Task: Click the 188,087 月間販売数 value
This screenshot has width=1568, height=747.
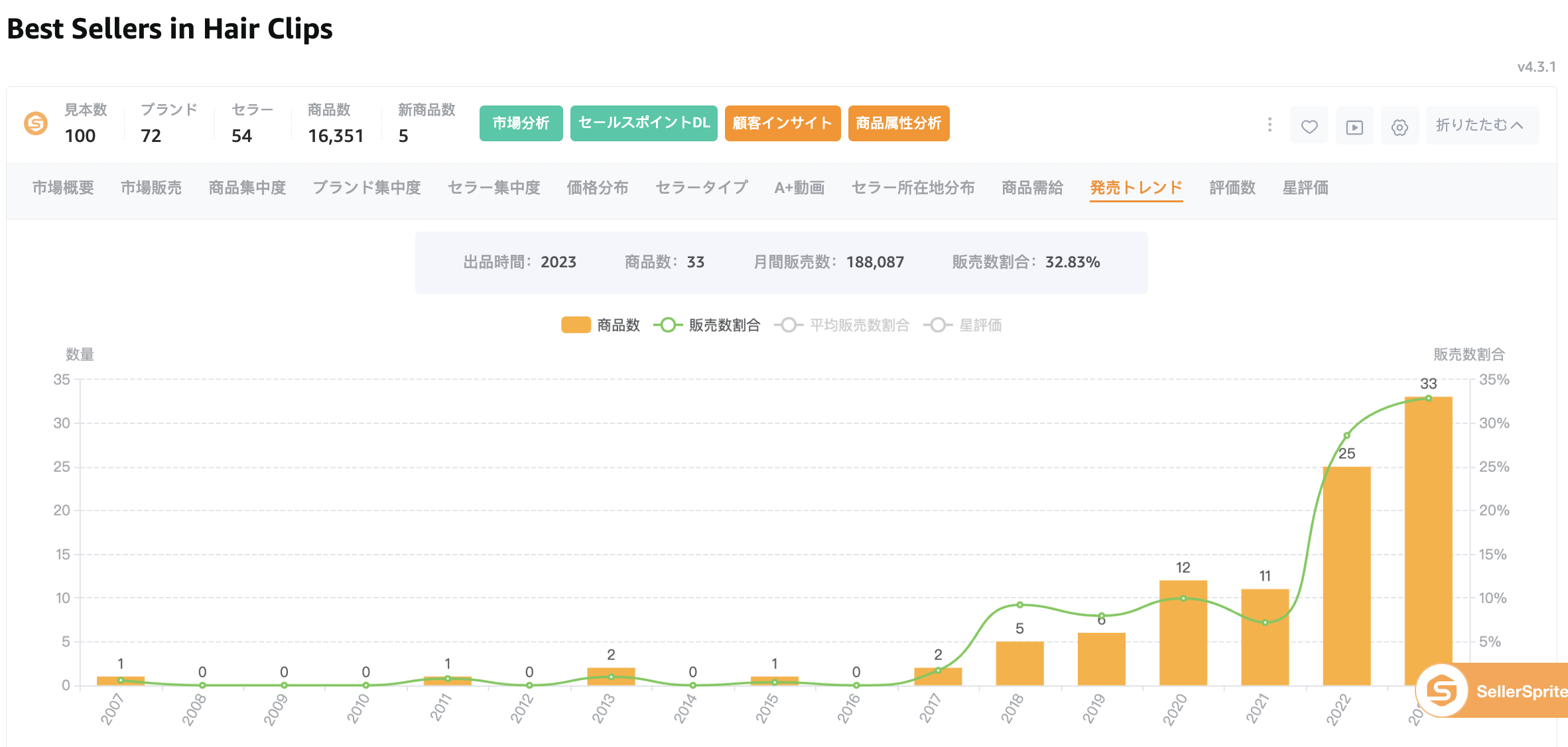Action: (x=875, y=262)
